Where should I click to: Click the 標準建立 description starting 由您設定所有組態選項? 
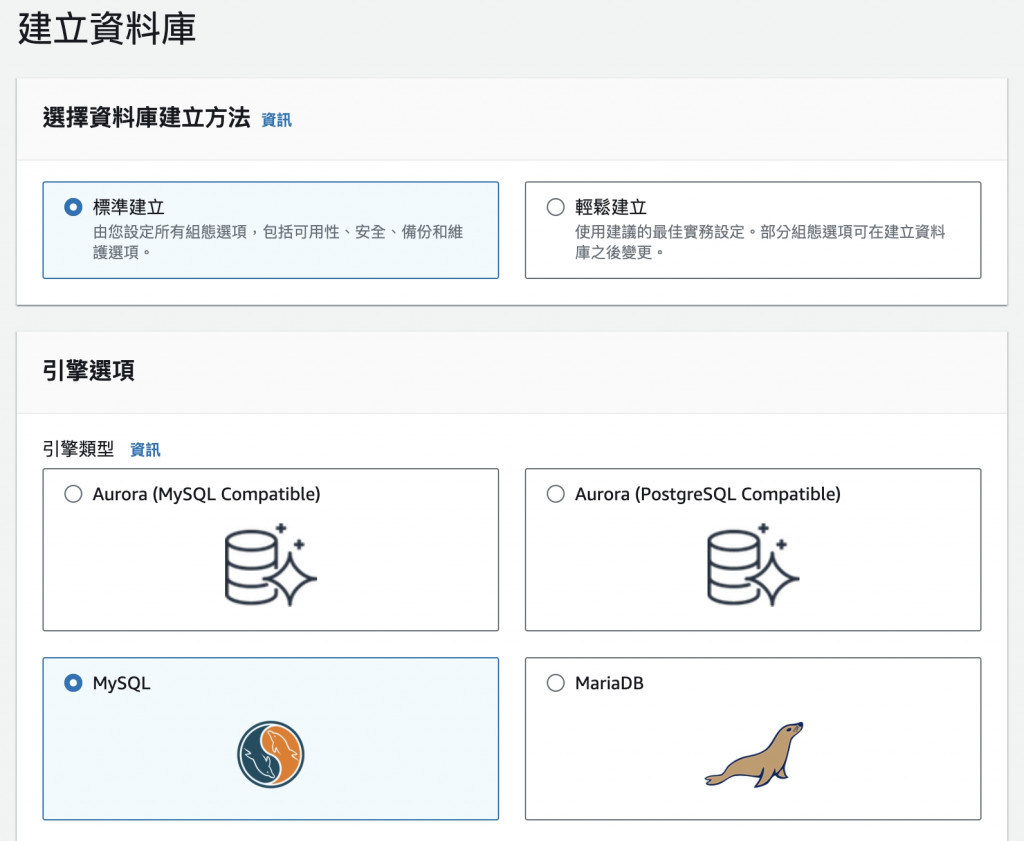click(278, 242)
